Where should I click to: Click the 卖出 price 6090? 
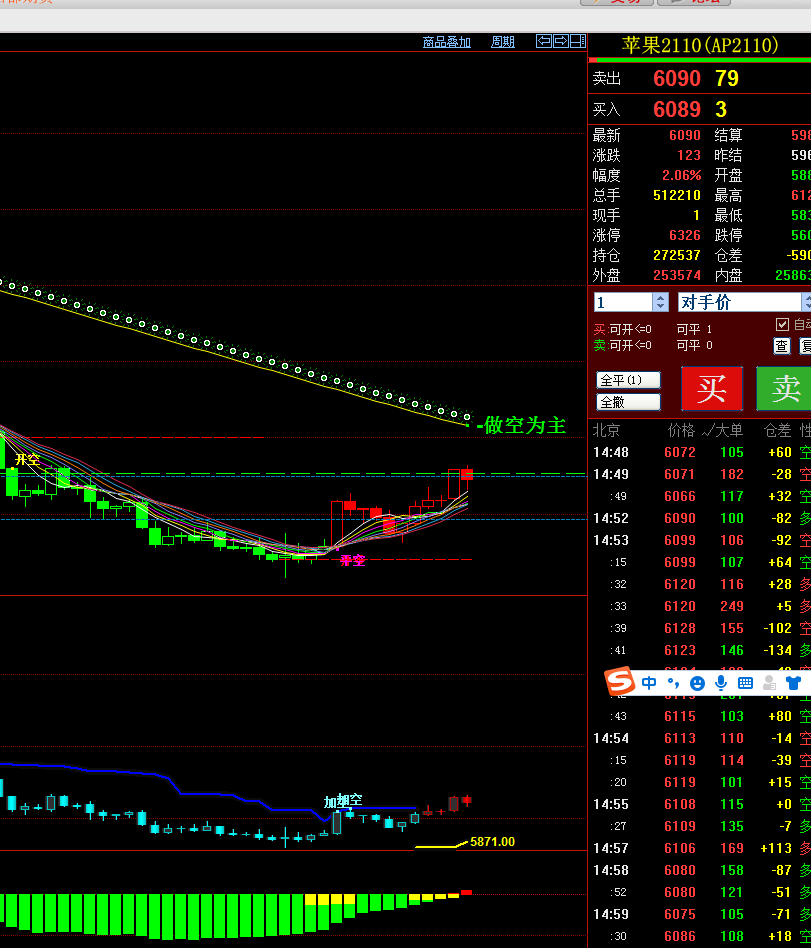[677, 79]
